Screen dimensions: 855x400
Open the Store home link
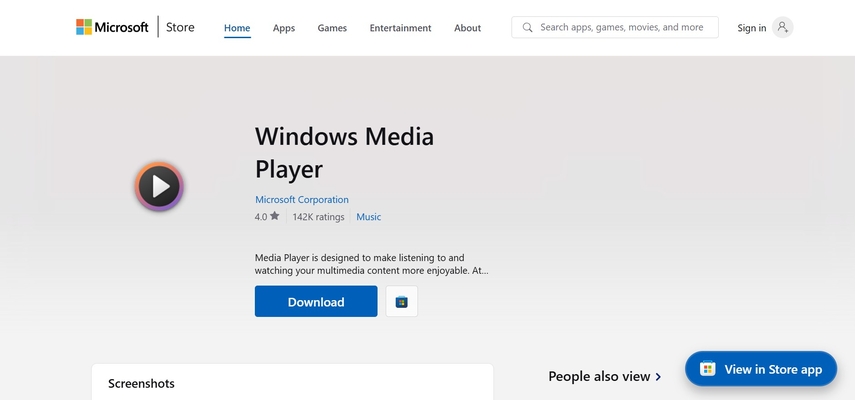click(180, 27)
